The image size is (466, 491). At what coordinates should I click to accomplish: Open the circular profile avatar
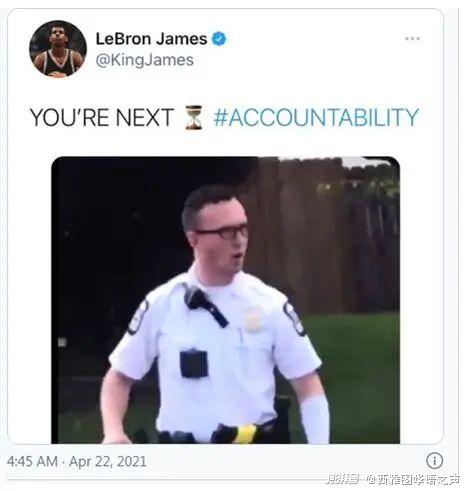58,49
